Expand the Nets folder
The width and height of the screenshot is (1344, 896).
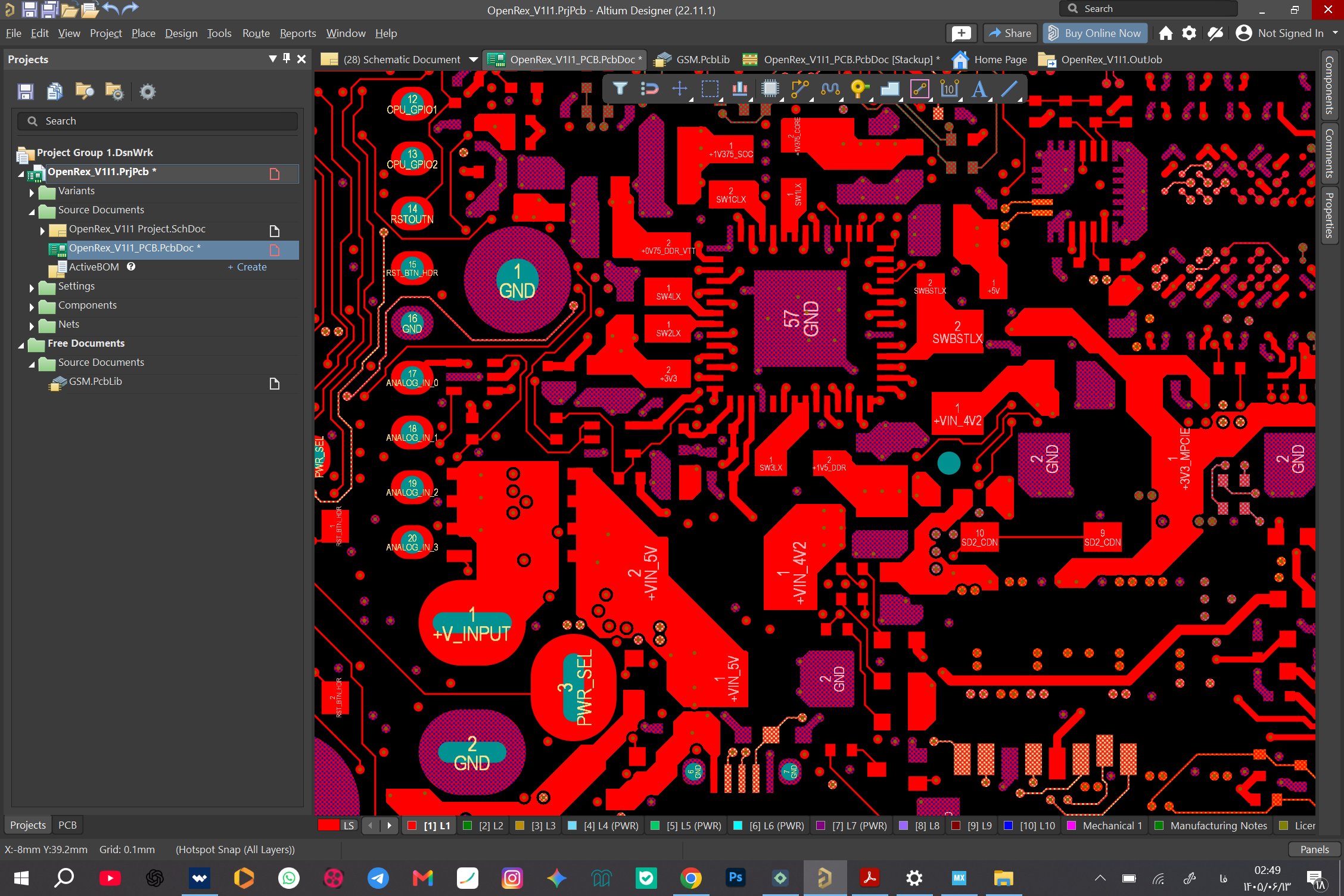click(32, 325)
